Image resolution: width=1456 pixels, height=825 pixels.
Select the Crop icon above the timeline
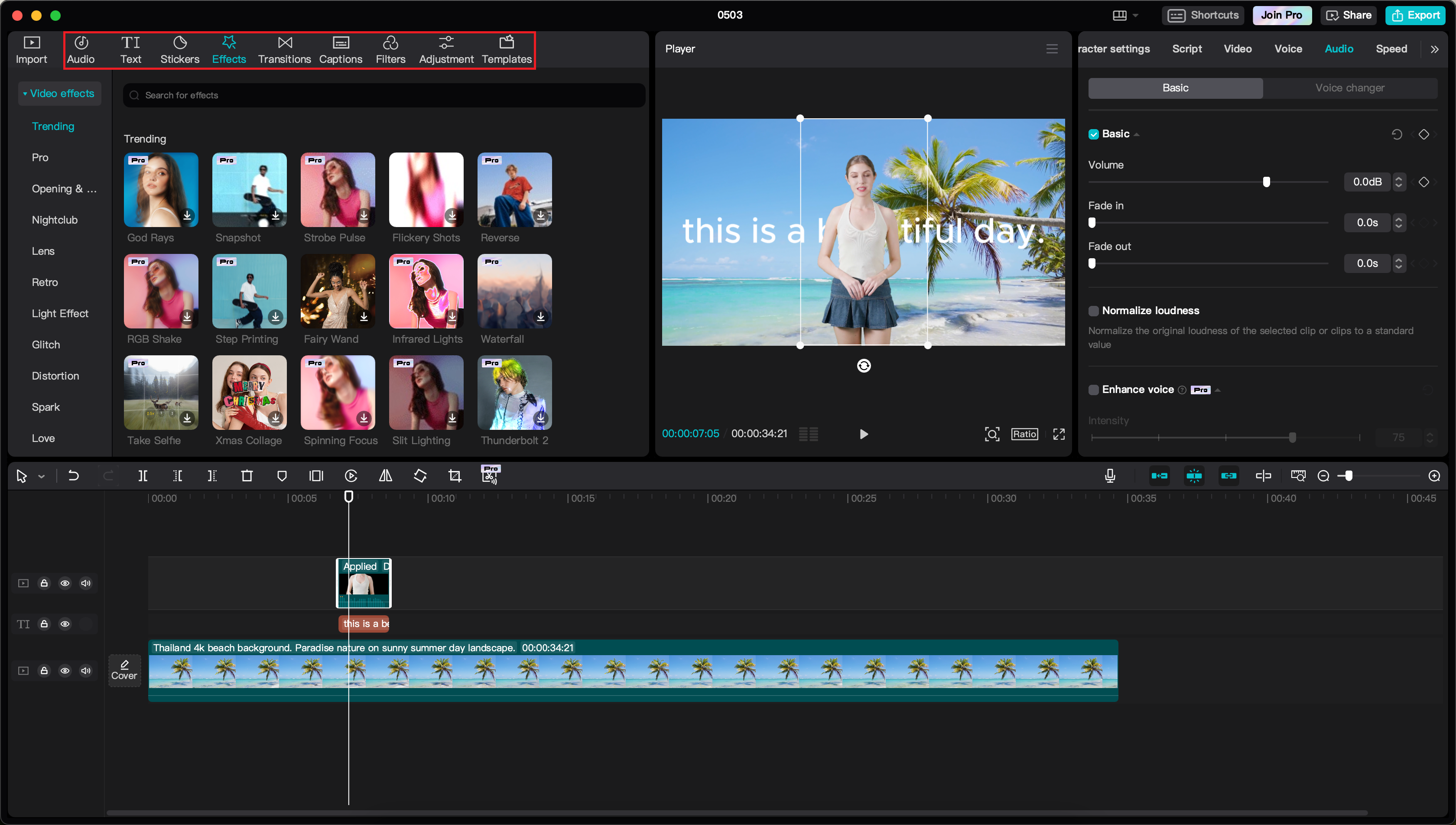pyautogui.click(x=455, y=475)
